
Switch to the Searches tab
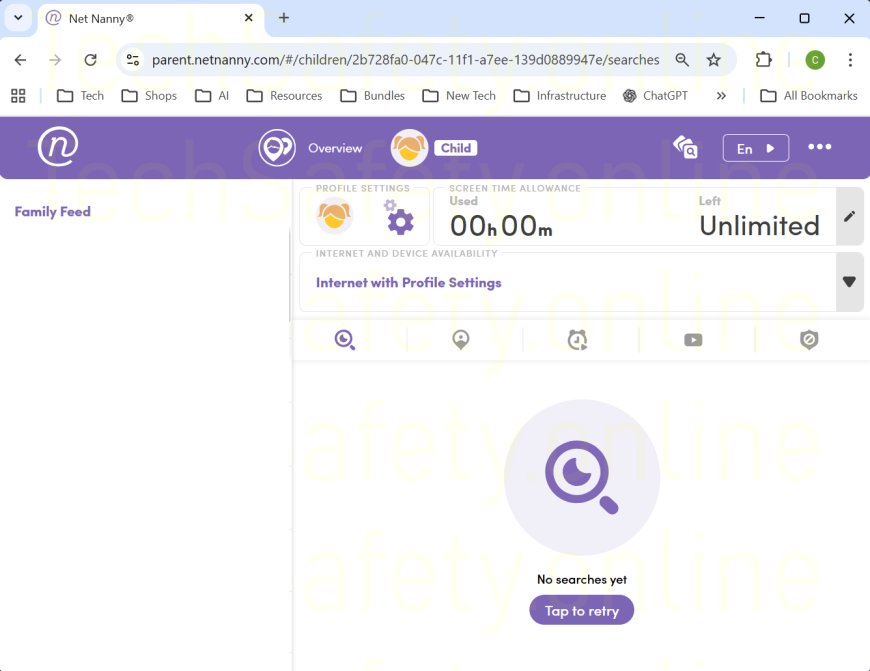(345, 340)
